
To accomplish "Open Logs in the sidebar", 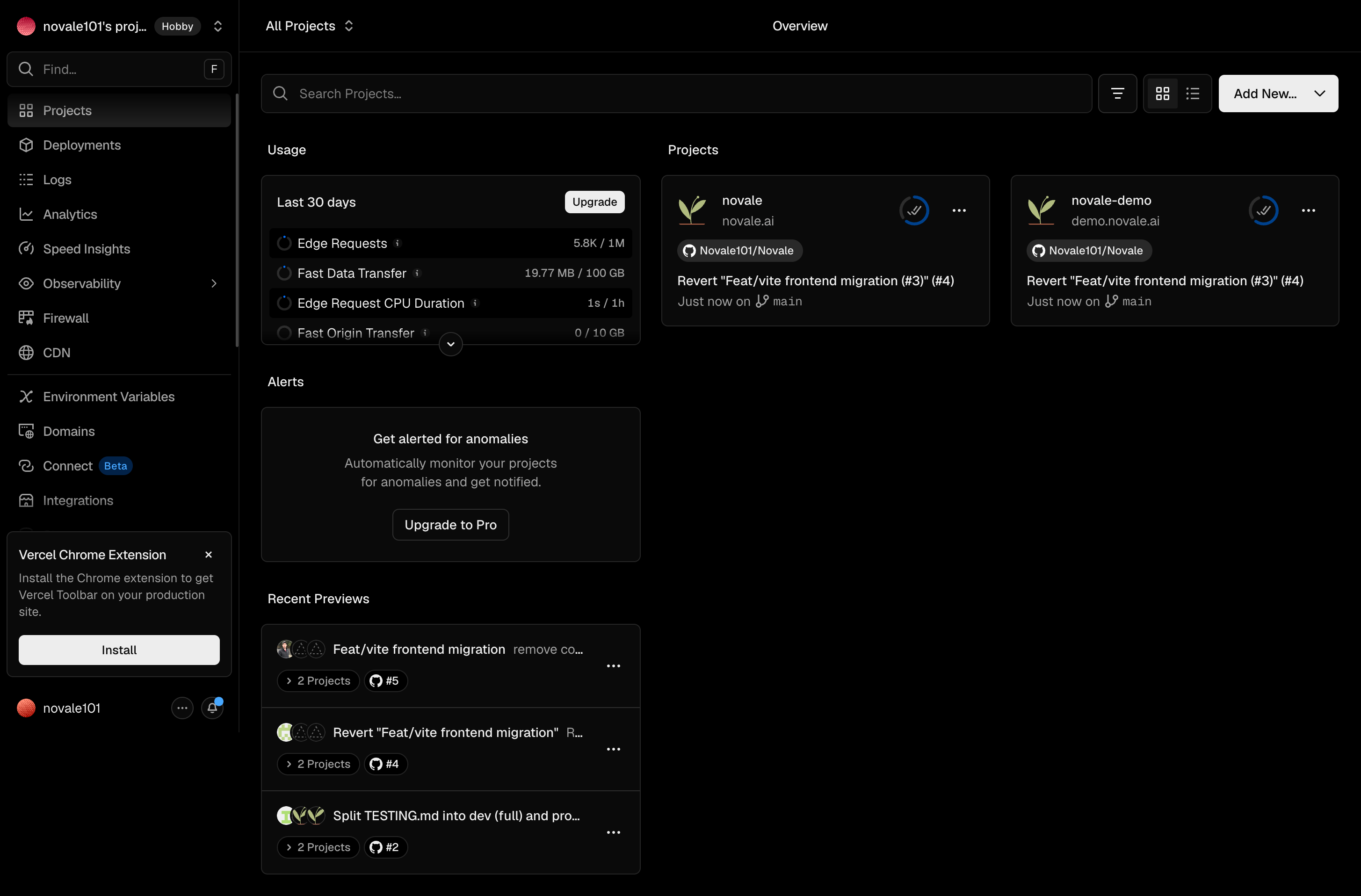I will [119, 180].
